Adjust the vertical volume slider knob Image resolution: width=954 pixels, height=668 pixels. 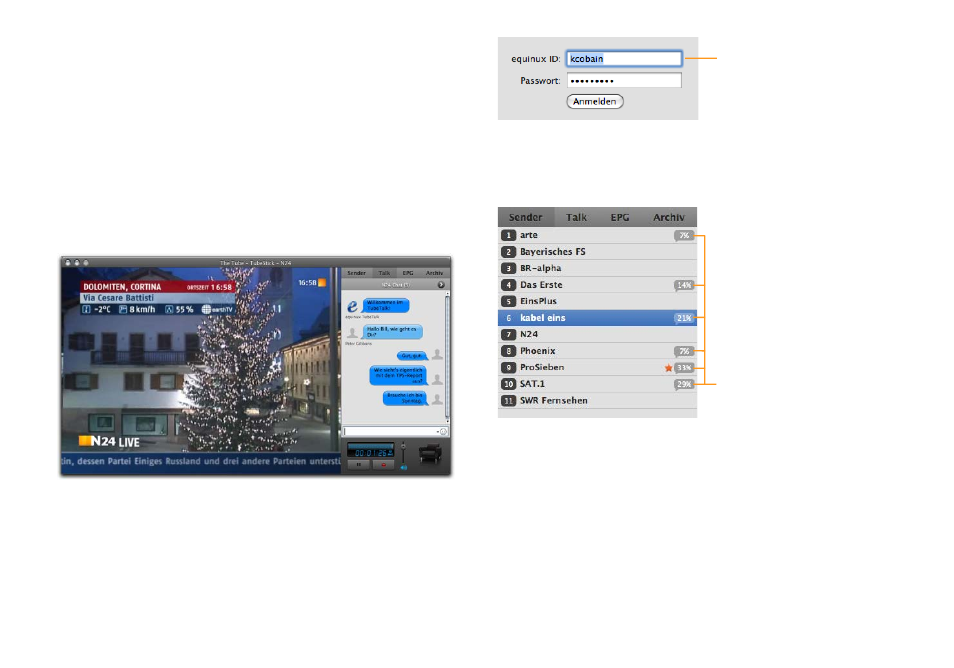(403, 446)
